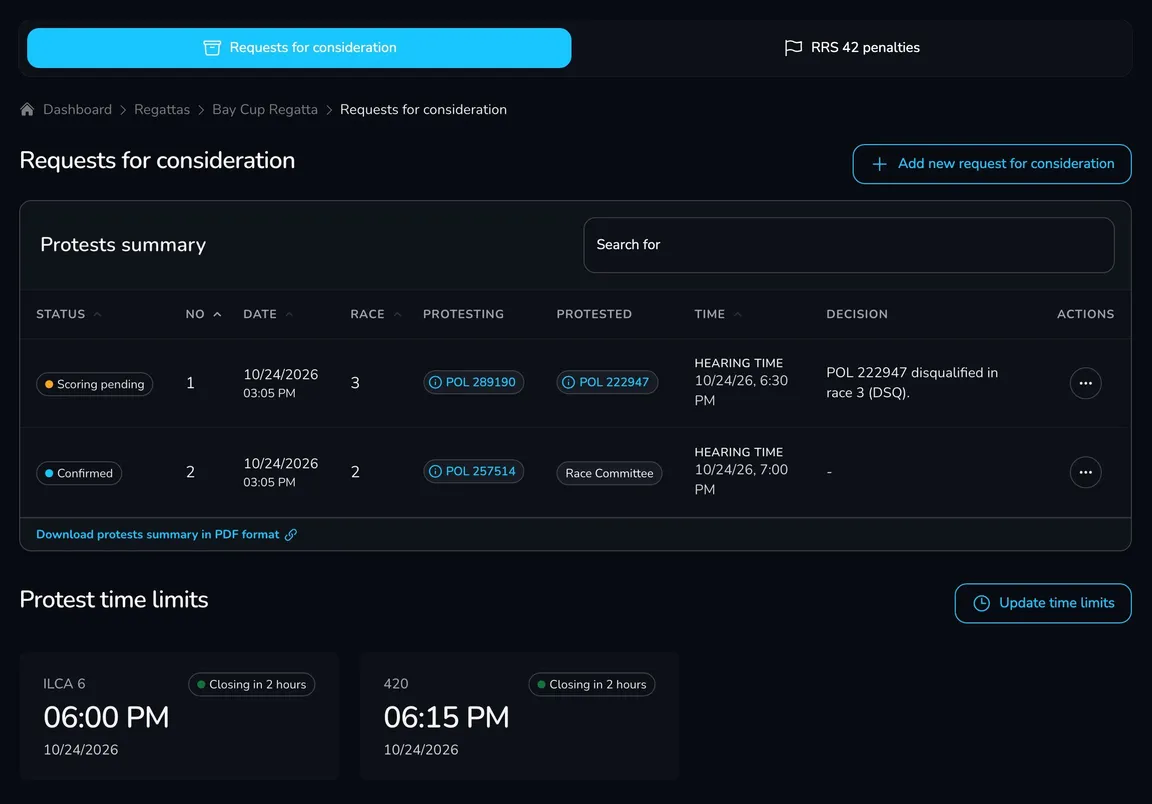
Task: Click the 06:15 PM time limit value
Action: click(446, 717)
